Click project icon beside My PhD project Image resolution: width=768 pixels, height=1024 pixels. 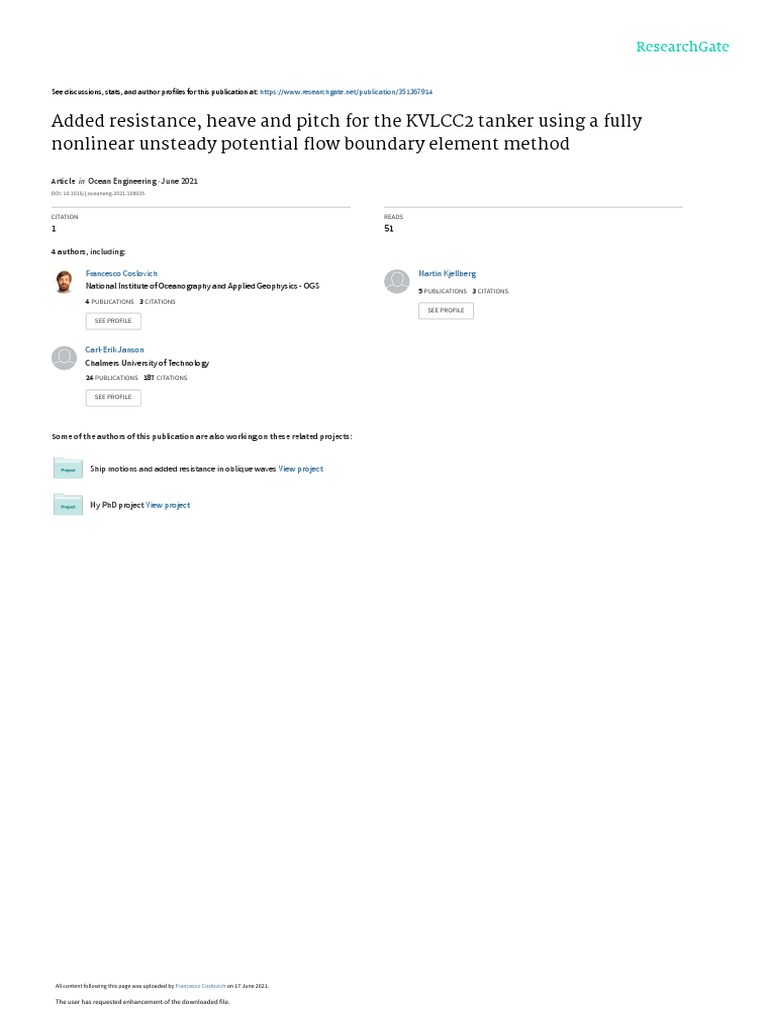coord(68,505)
